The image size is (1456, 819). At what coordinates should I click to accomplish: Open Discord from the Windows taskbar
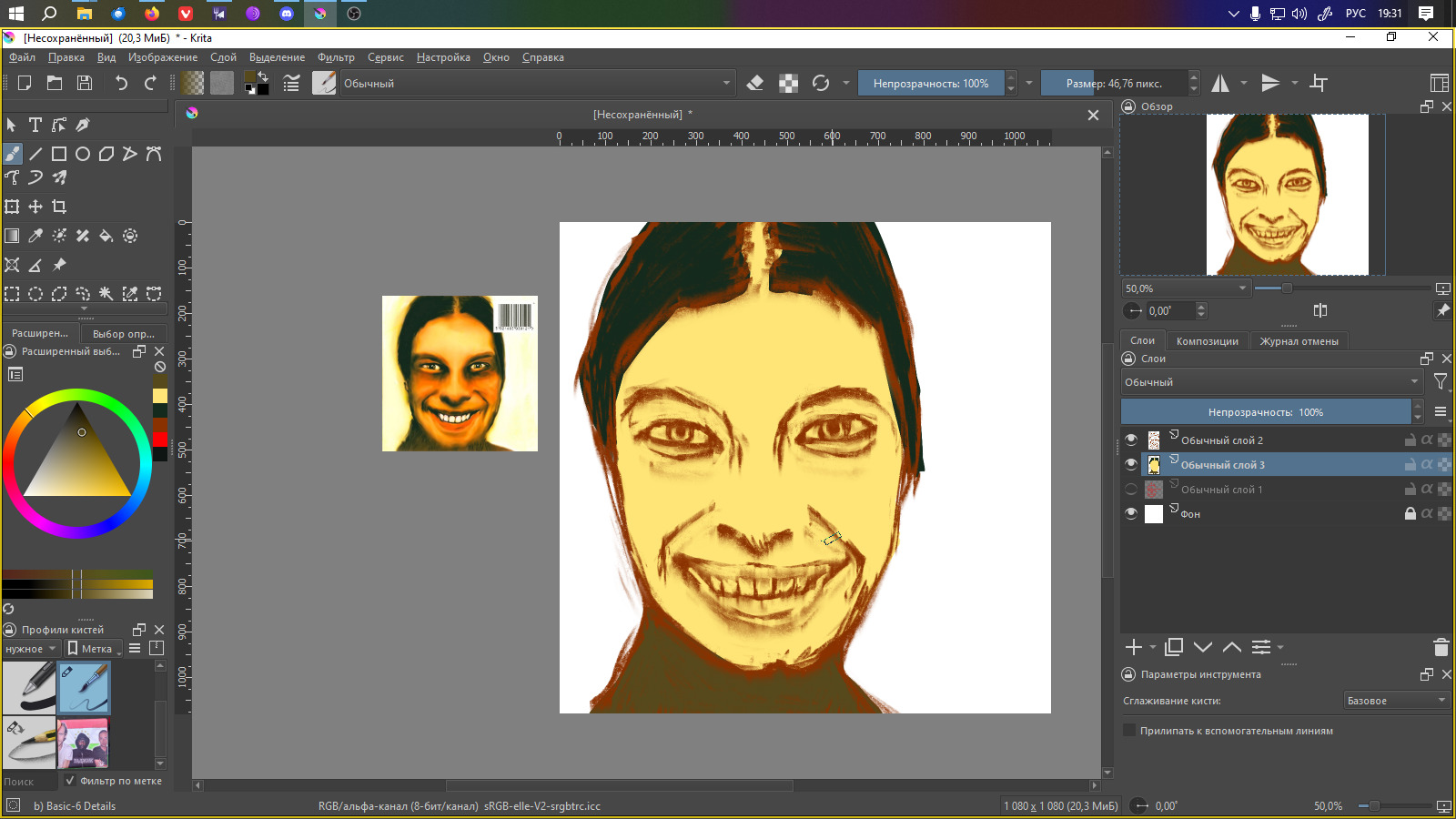tap(287, 14)
